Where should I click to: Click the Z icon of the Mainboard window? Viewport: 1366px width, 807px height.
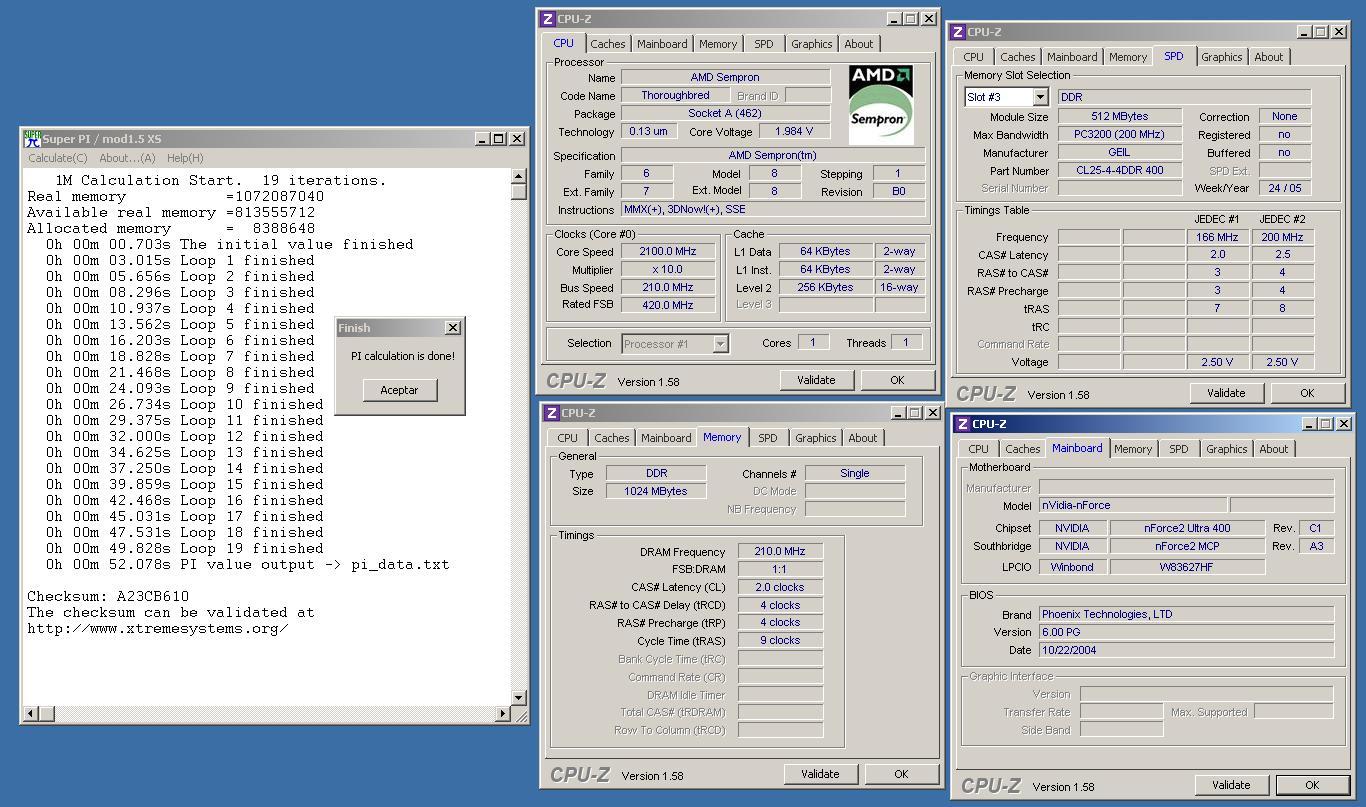pos(962,424)
